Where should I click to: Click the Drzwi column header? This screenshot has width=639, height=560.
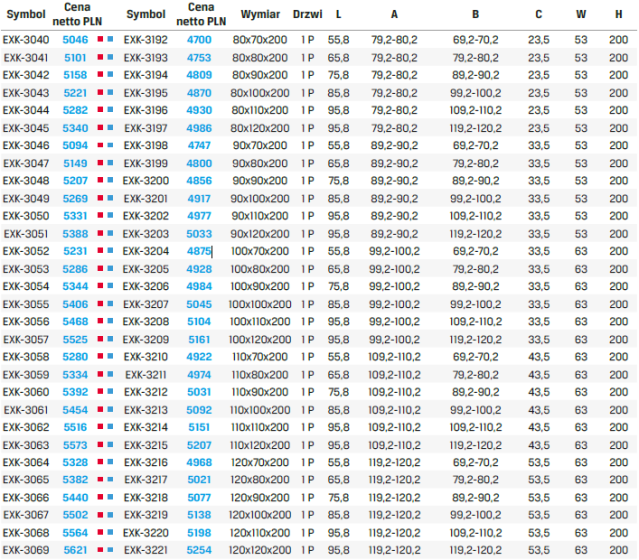pos(308,14)
